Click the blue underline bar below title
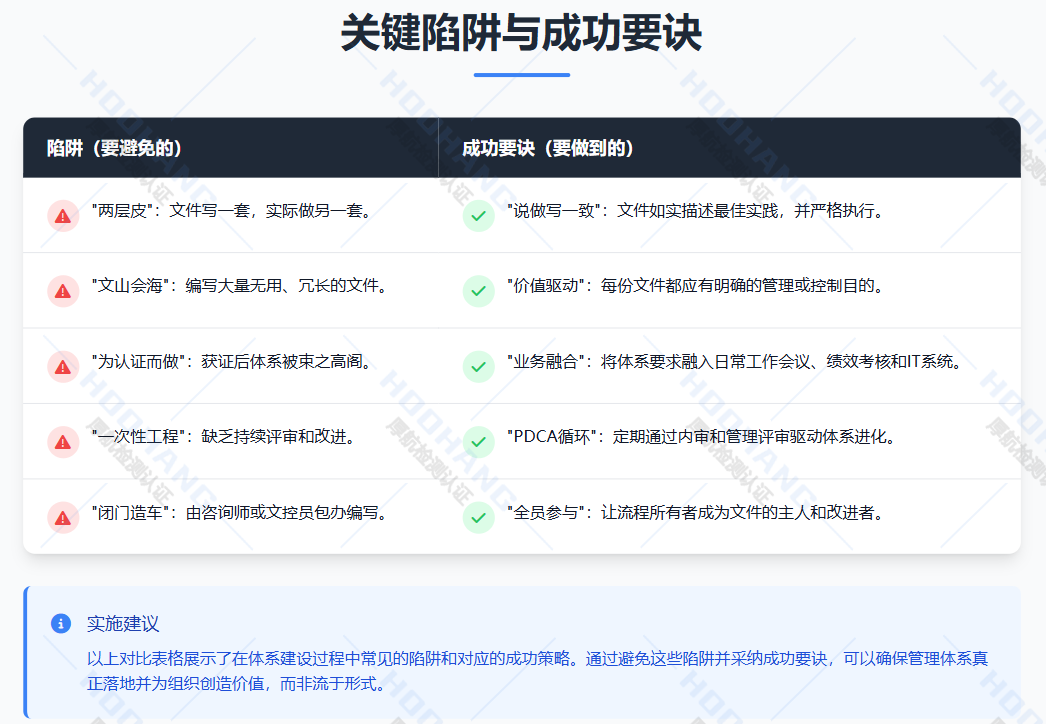This screenshot has height=724, width=1046. tap(521, 75)
